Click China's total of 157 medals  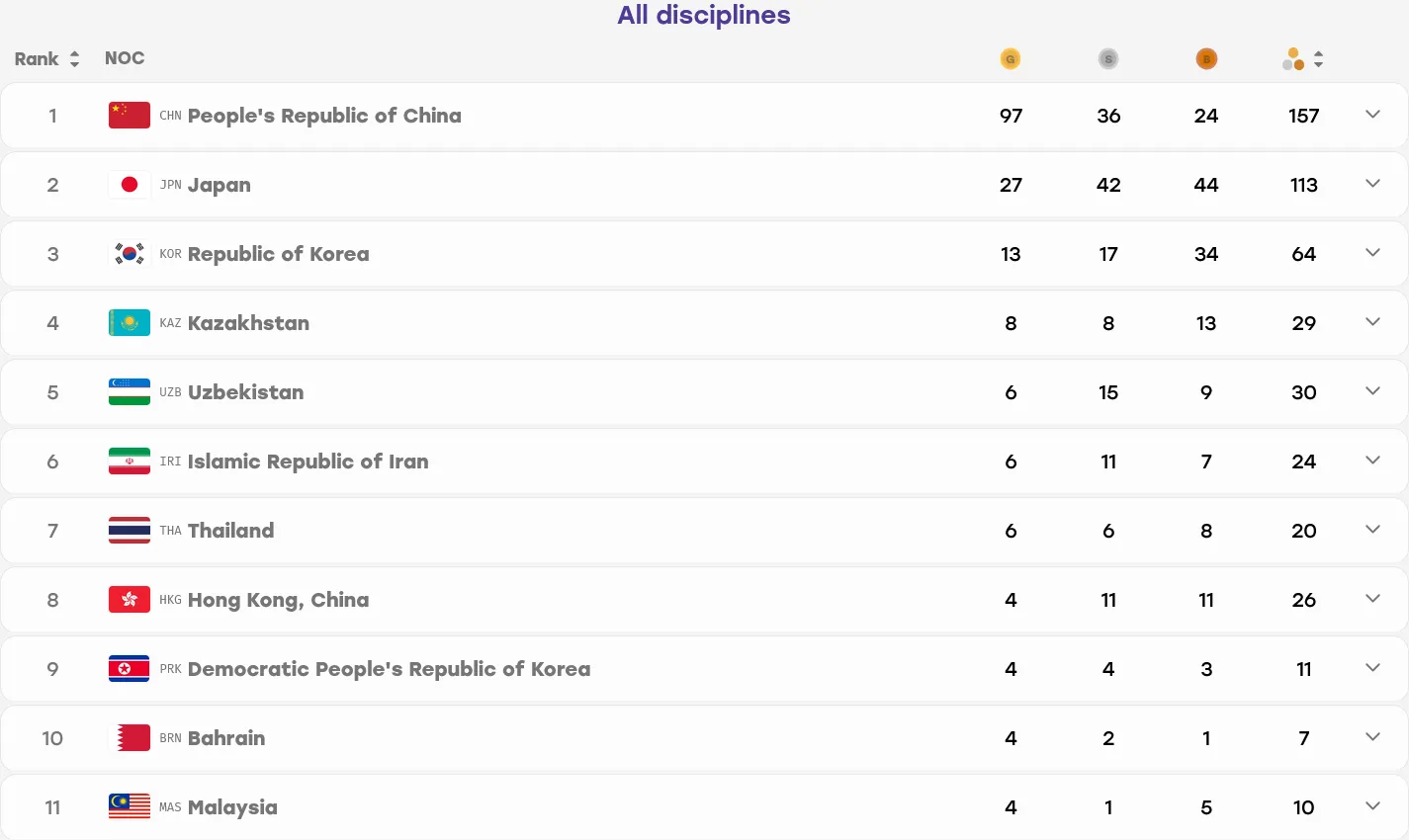tap(1303, 116)
